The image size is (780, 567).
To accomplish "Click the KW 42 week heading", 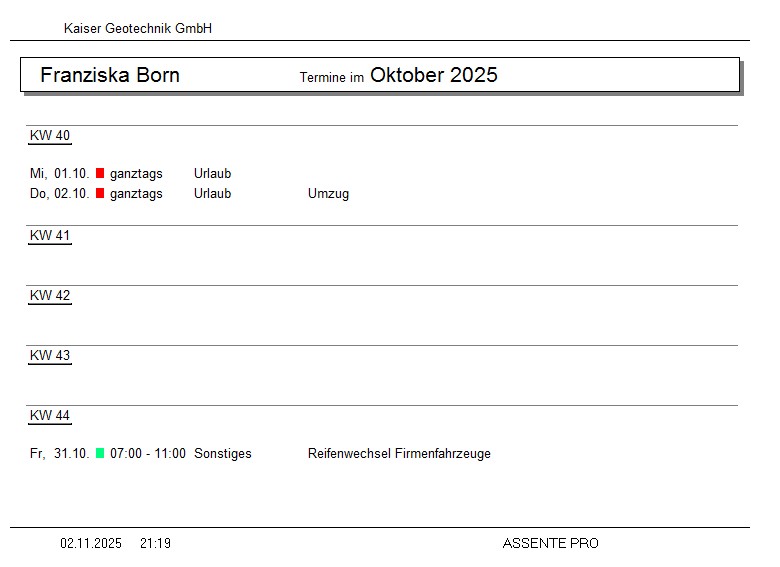I will 50,296.
